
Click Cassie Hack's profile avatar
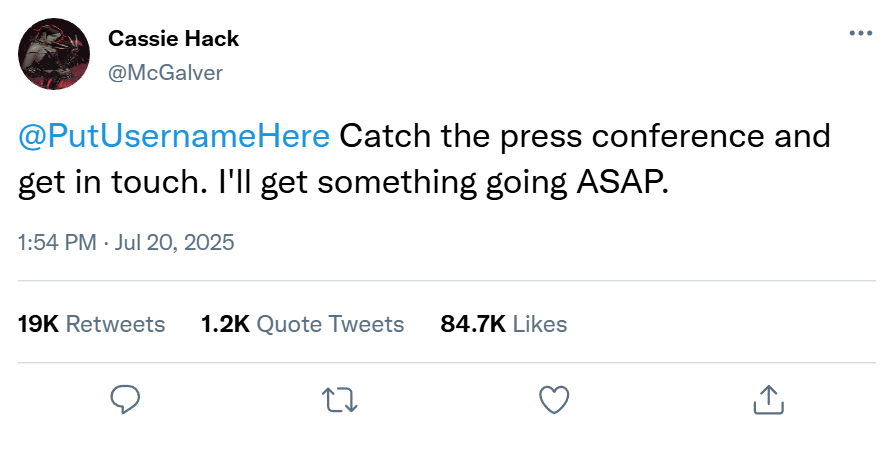coord(55,55)
